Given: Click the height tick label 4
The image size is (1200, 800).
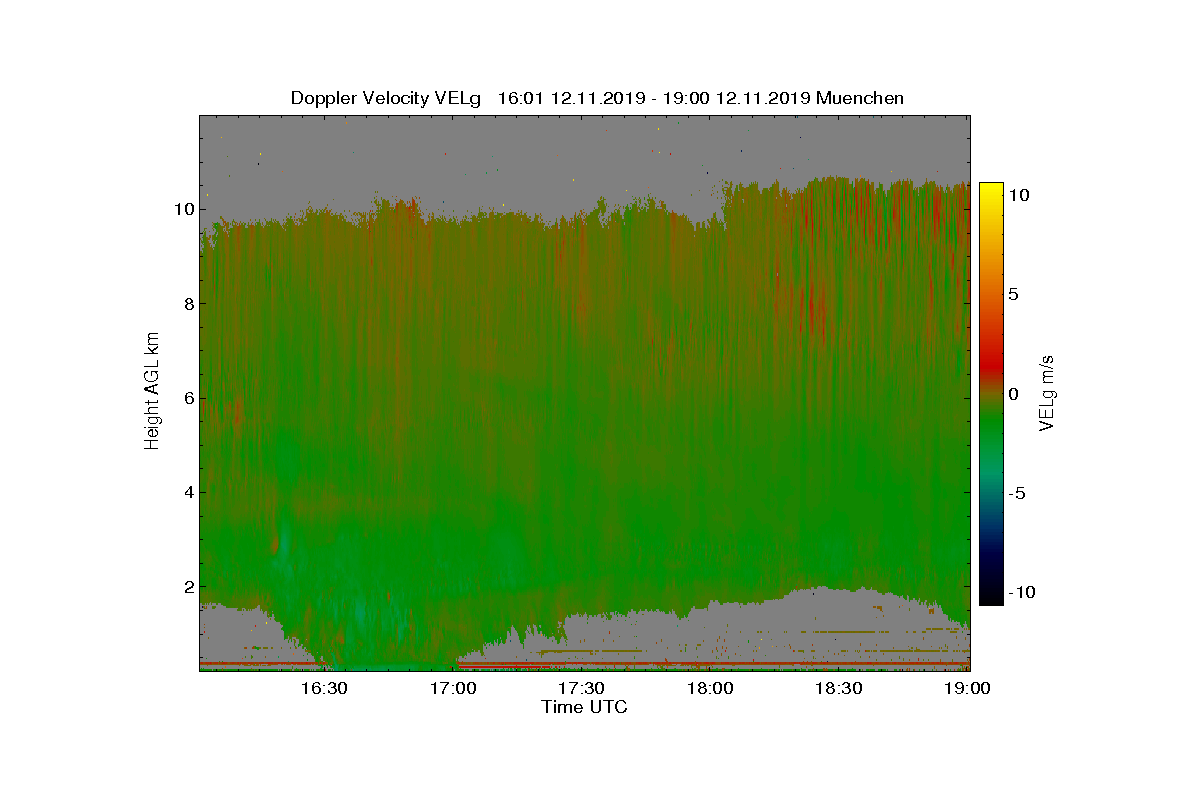Looking at the screenshot, I should 188,492.
